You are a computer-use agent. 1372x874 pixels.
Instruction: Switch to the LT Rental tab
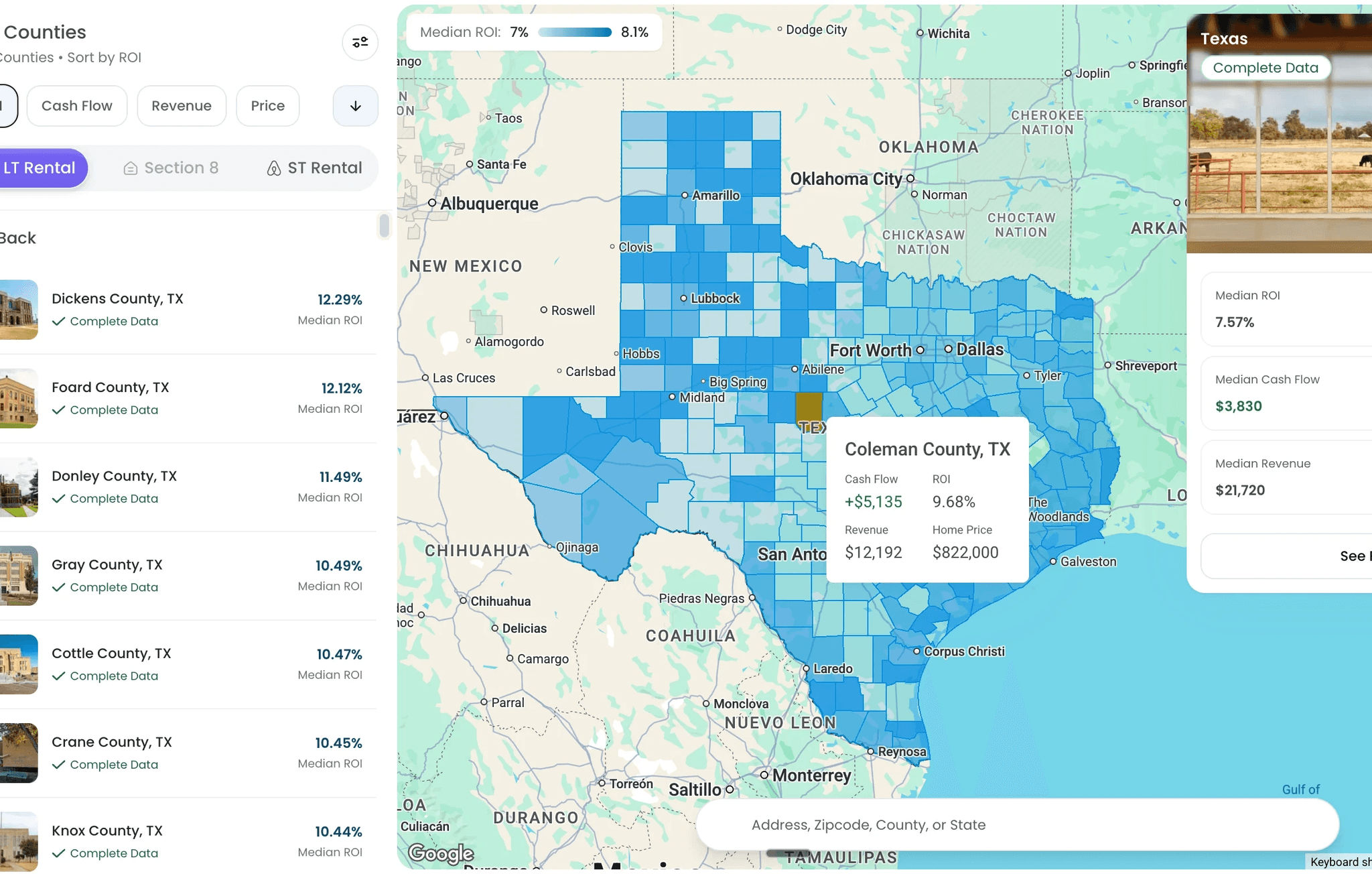coord(42,168)
